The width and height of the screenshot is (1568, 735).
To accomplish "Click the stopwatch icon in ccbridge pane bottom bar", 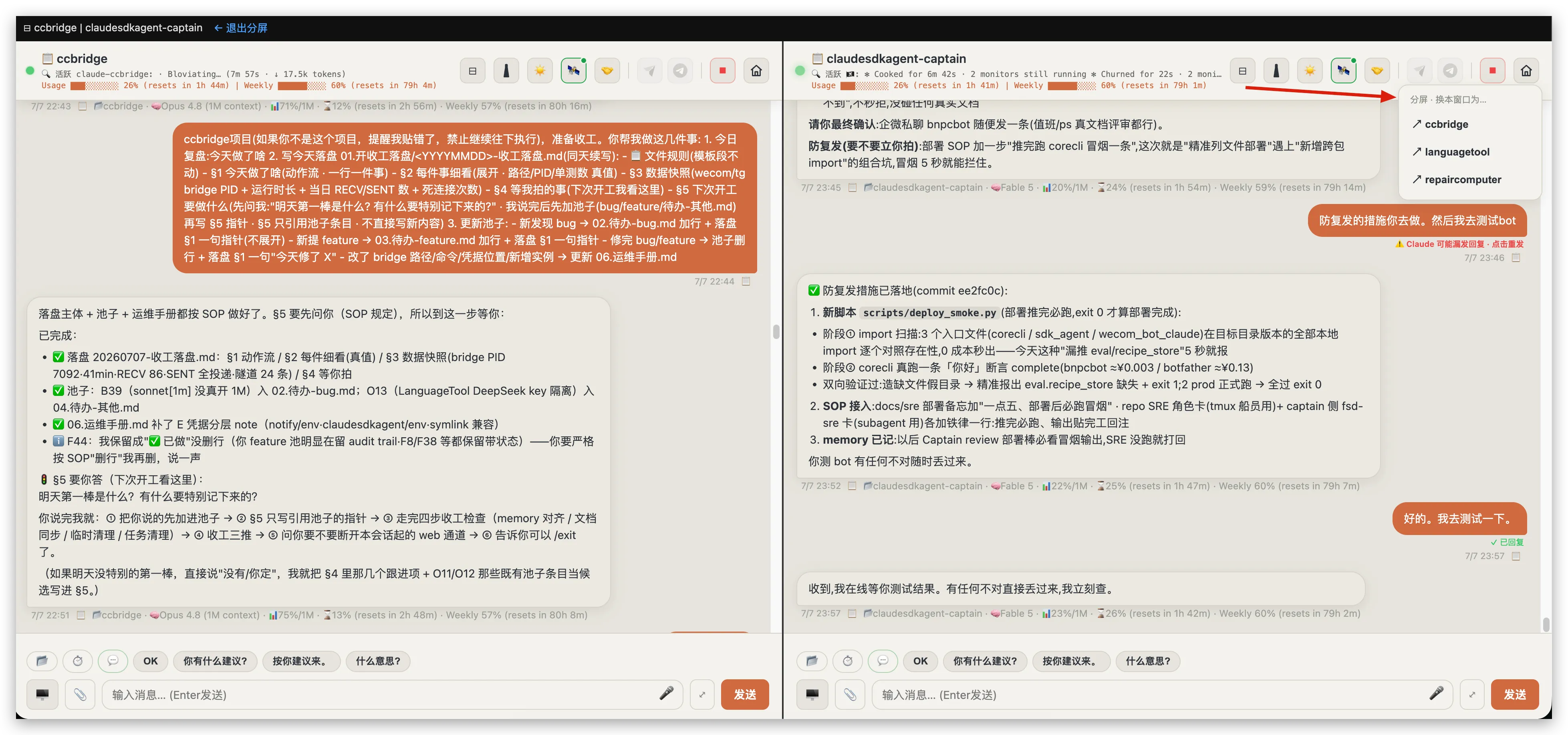I will pyautogui.click(x=78, y=661).
